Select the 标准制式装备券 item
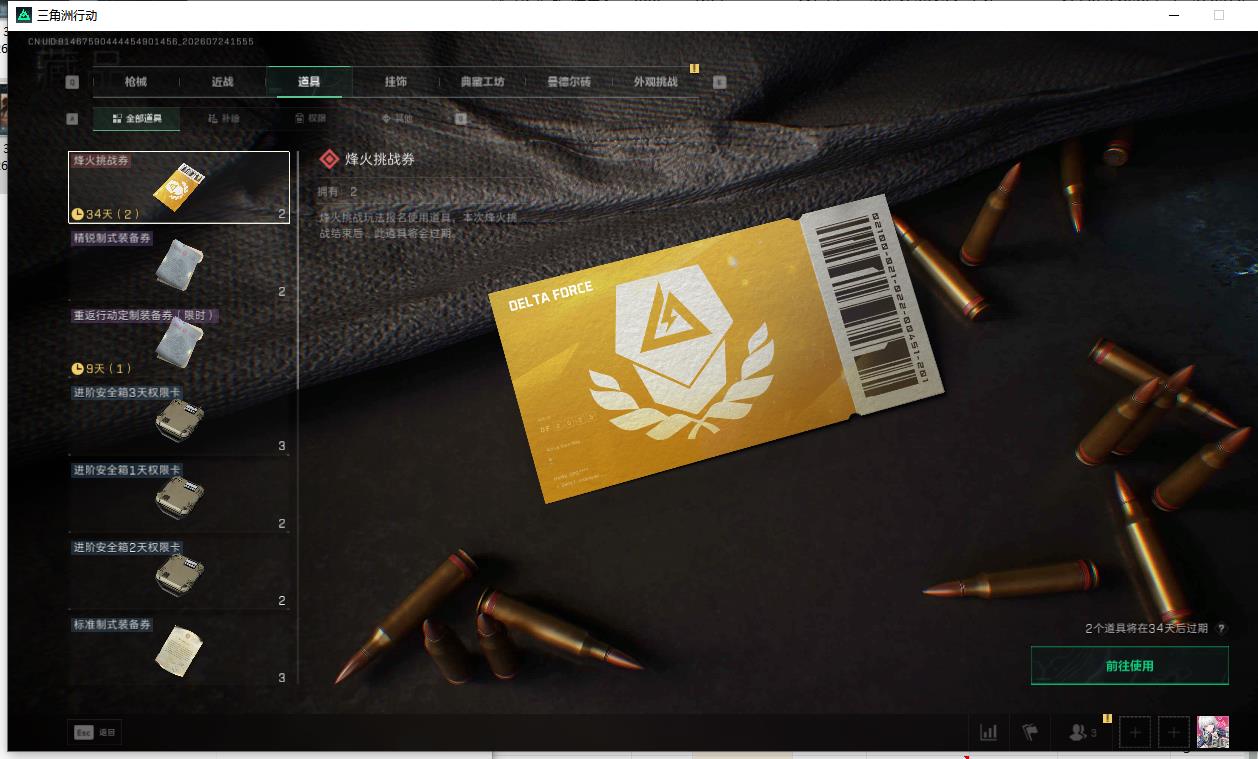Viewport: 1258px width, 759px height. (179, 650)
